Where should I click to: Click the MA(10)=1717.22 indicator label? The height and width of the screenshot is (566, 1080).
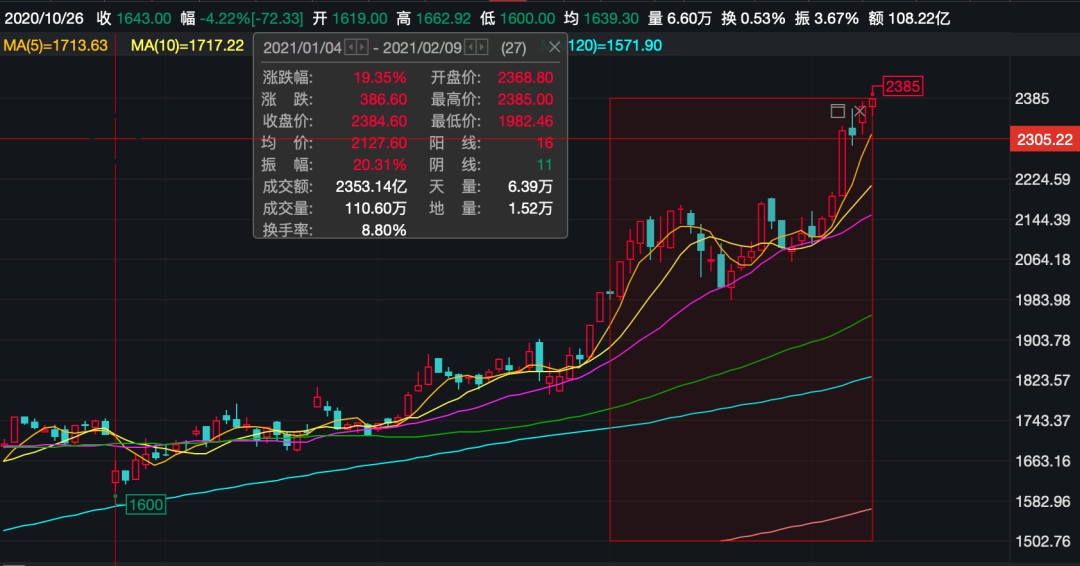coord(187,45)
